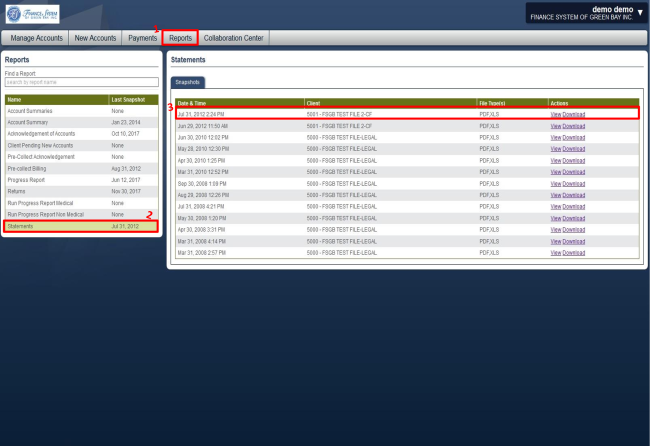Select the Snapshots tab
650x446 pixels.
(x=186, y=82)
